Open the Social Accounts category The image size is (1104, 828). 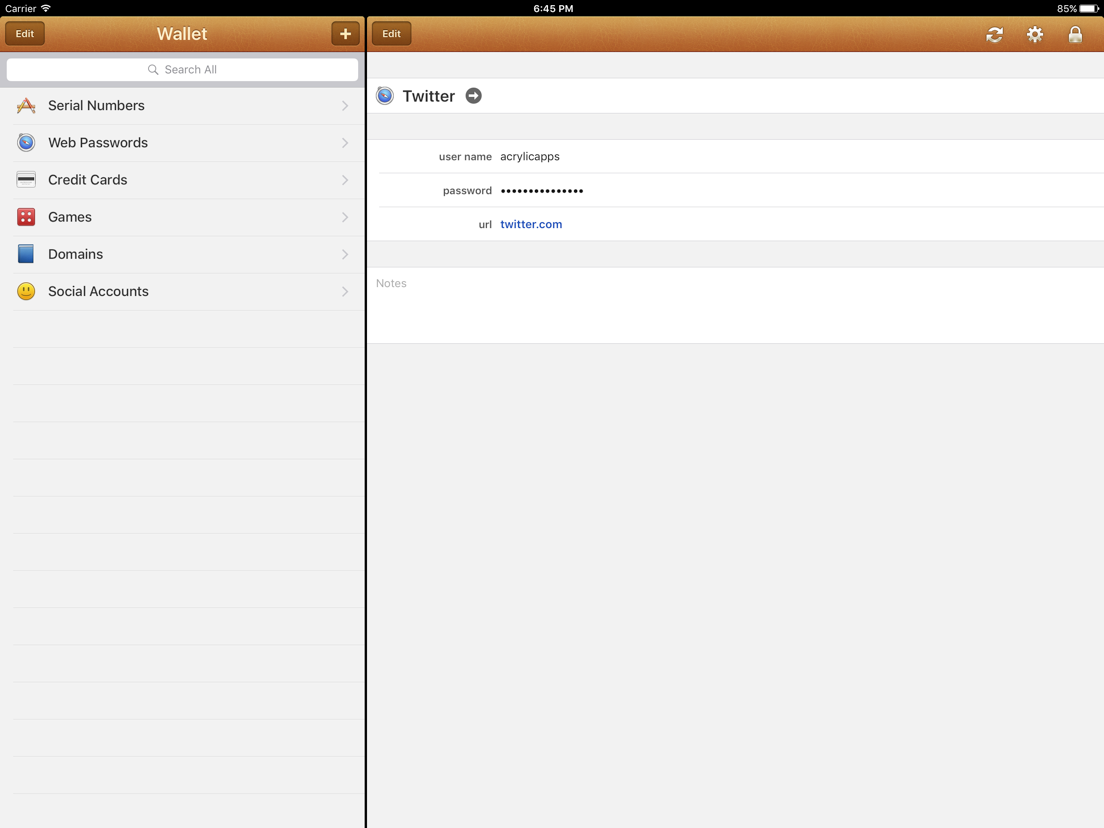coord(182,291)
